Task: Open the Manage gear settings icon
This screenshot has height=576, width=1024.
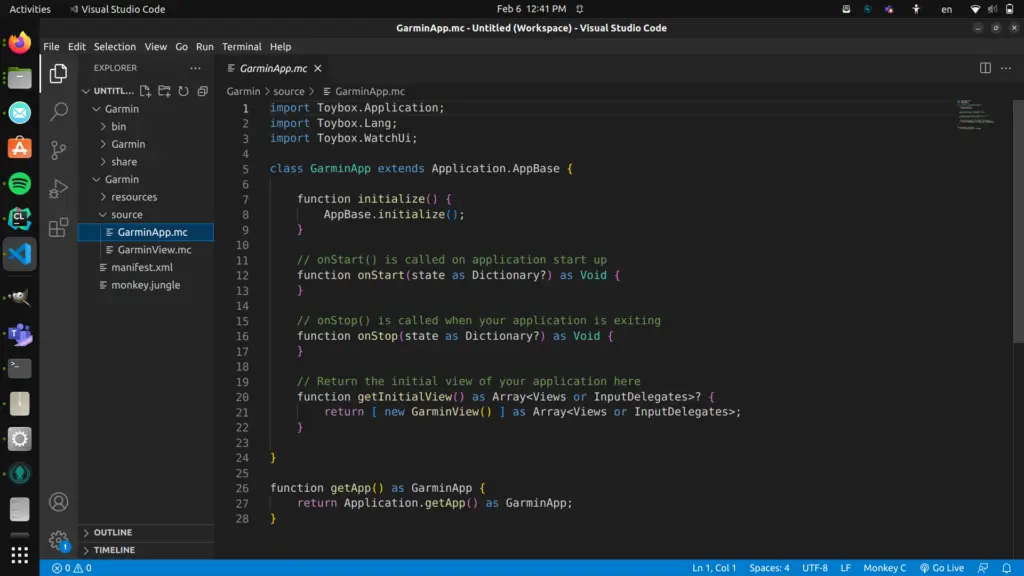Action: pos(58,539)
